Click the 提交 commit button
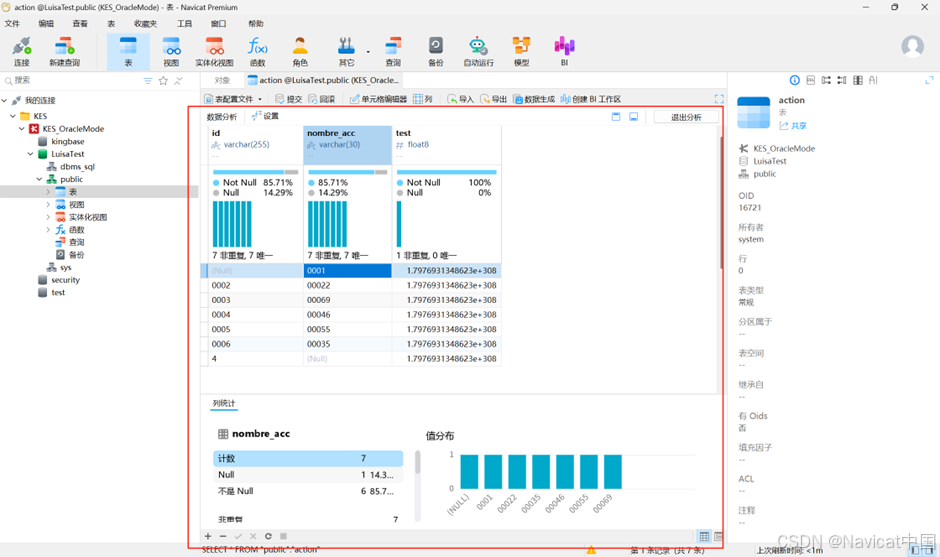The image size is (940, 557). point(288,99)
